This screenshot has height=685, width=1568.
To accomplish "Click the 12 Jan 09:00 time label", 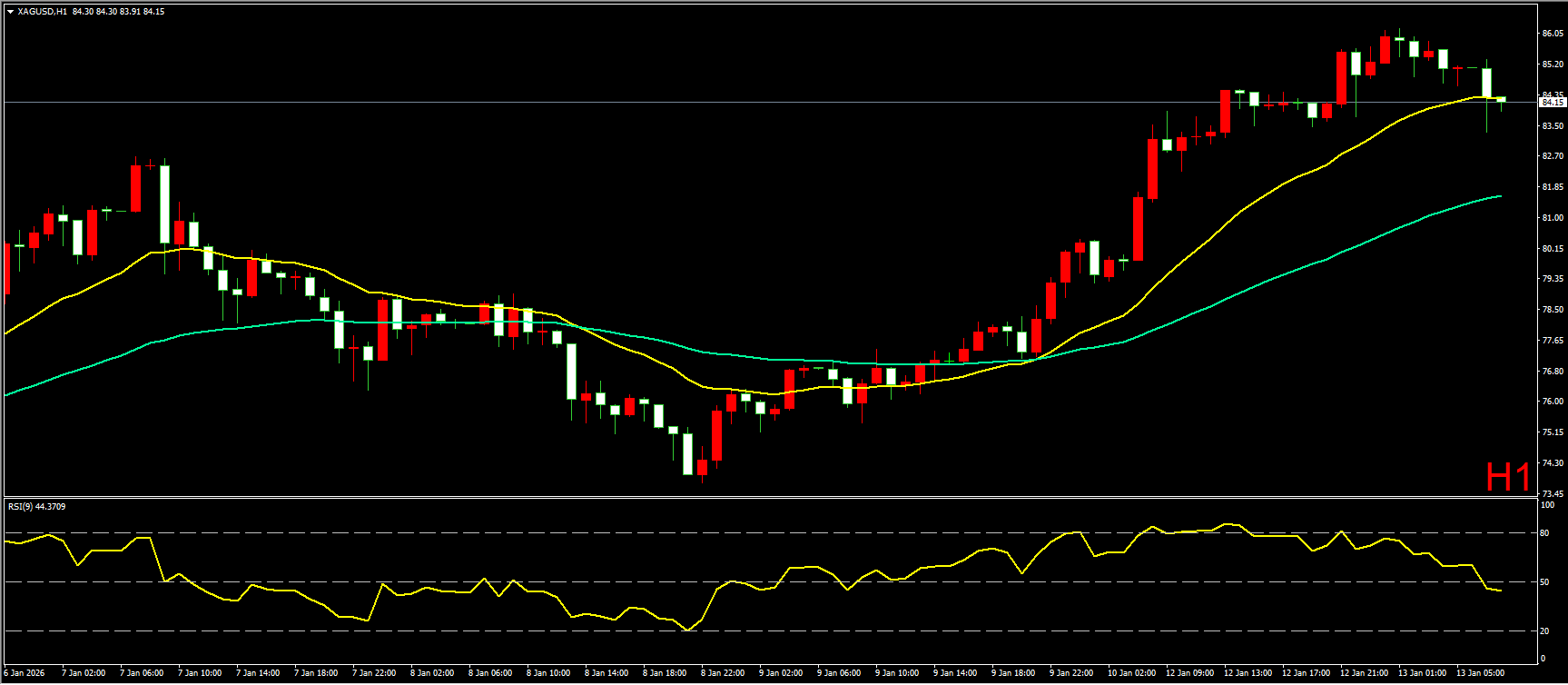I will (1189, 673).
